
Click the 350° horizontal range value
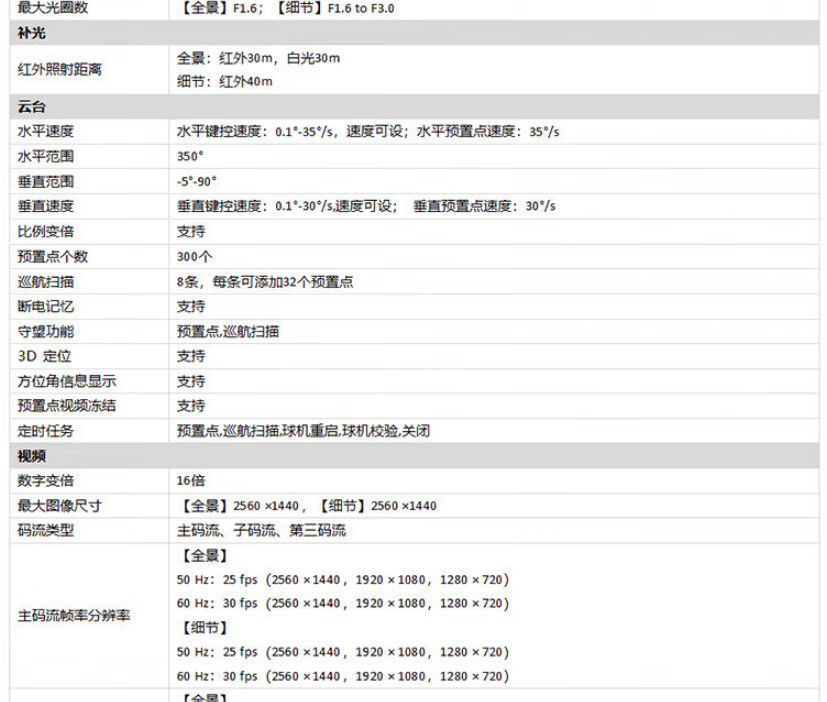click(x=190, y=157)
